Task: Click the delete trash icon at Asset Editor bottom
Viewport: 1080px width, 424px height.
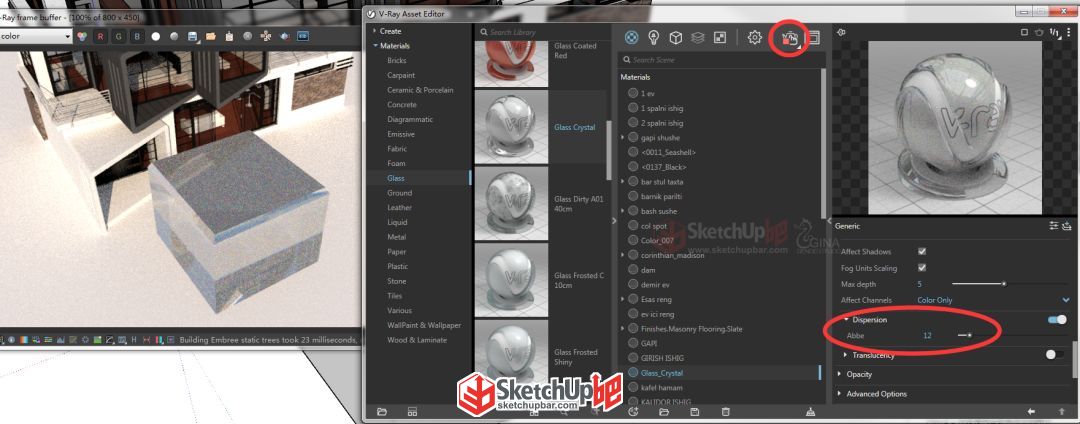Action: (725, 412)
